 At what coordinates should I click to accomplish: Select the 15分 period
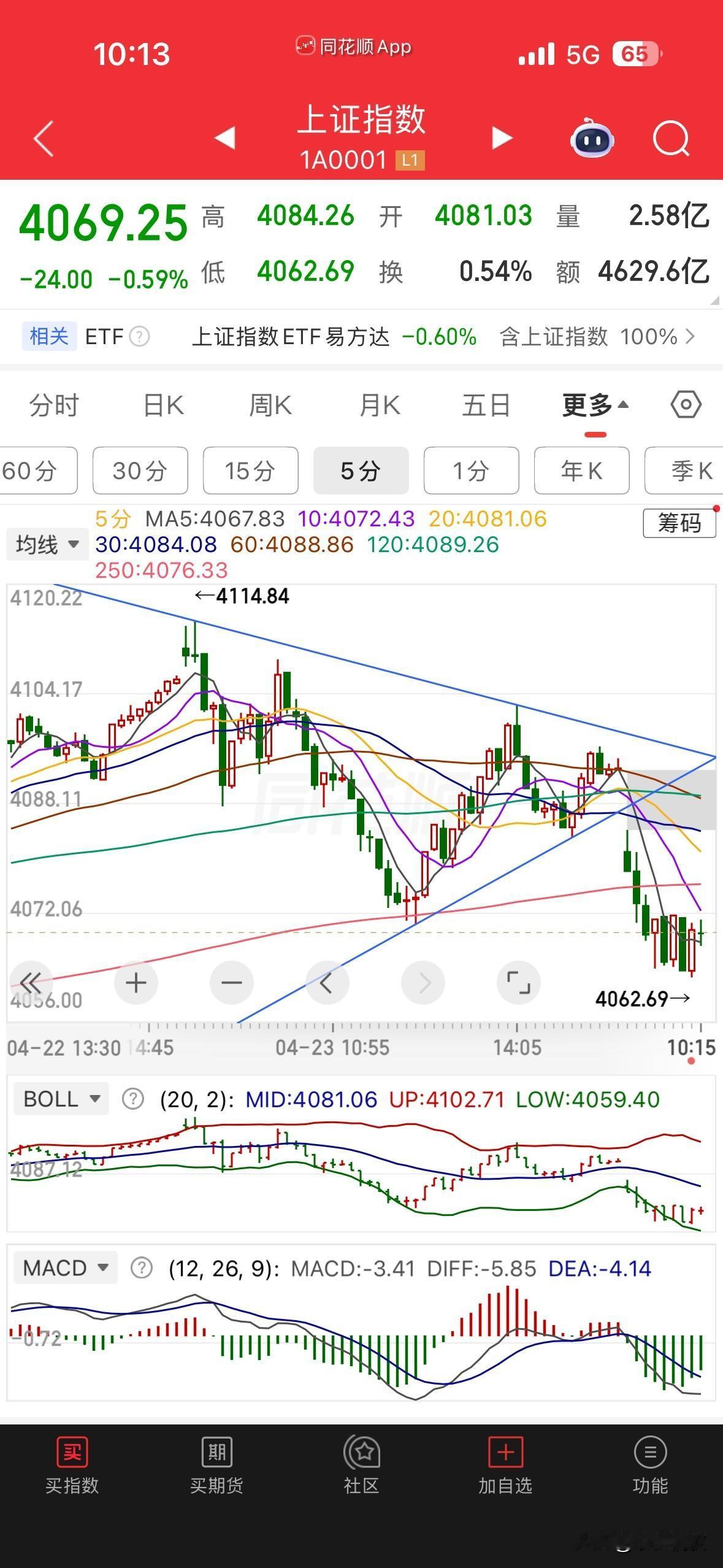[251, 471]
